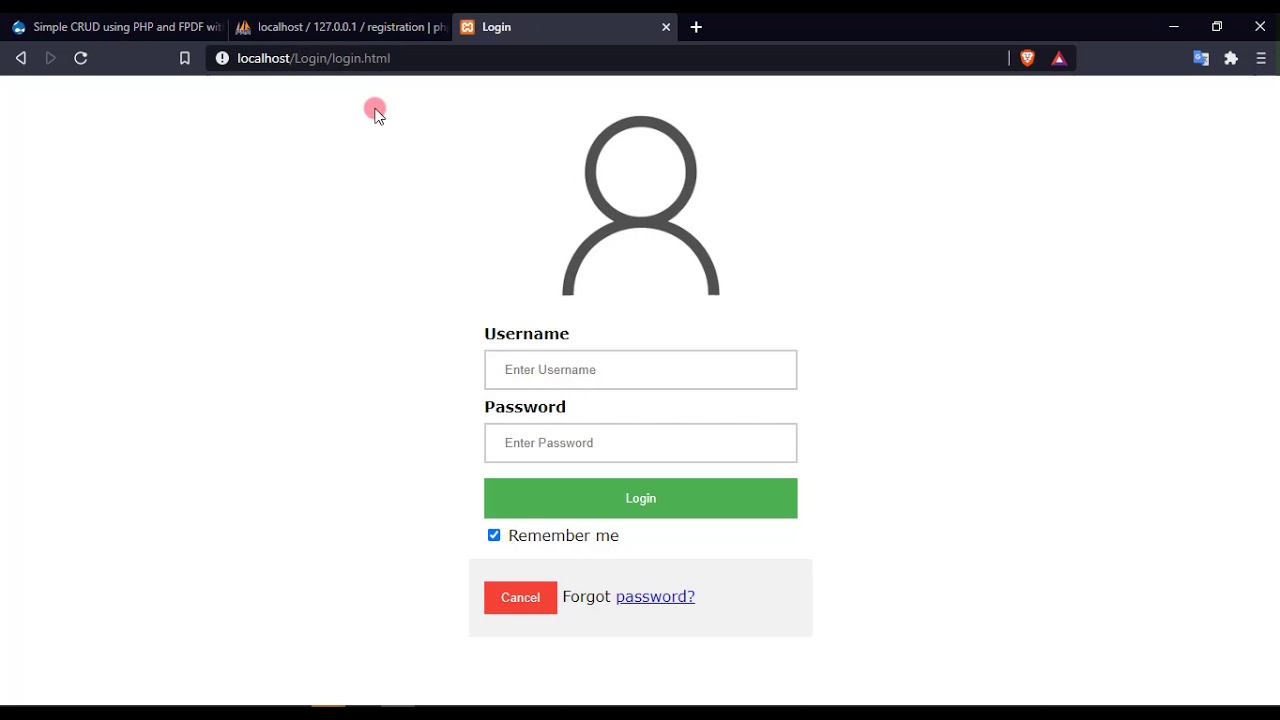Close the Login tab

tap(666, 27)
